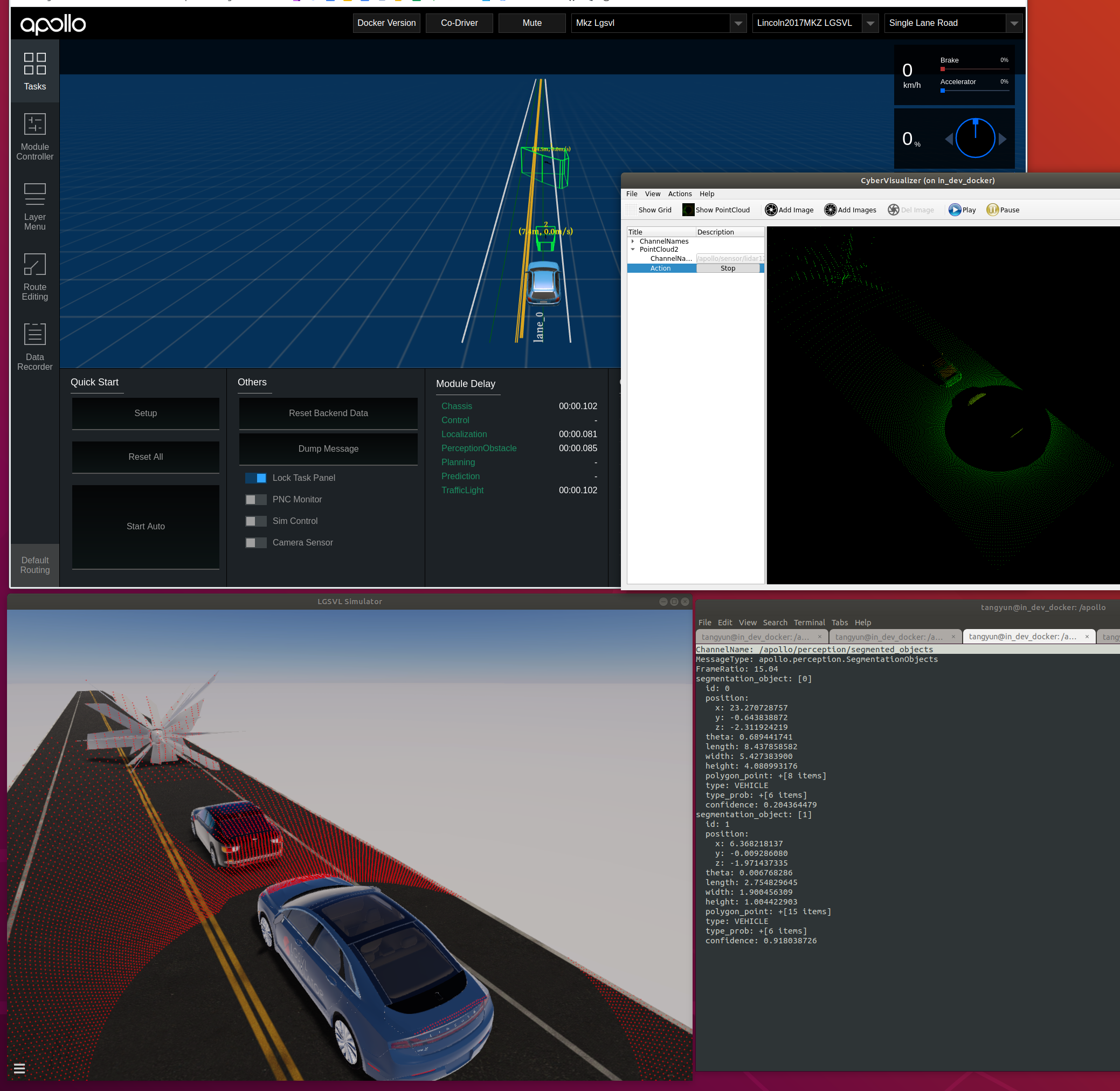Click the Start Auto button
This screenshot has width=1120, height=1091.
click(146, 526)
